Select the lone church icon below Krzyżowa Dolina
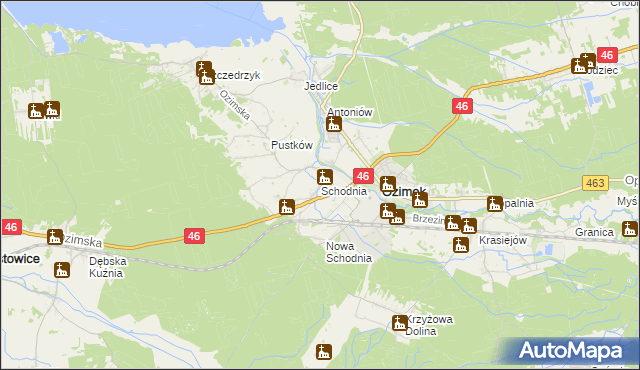Image resolution: width=640 pixels, height=370 pixels. (x=324, y=352)
